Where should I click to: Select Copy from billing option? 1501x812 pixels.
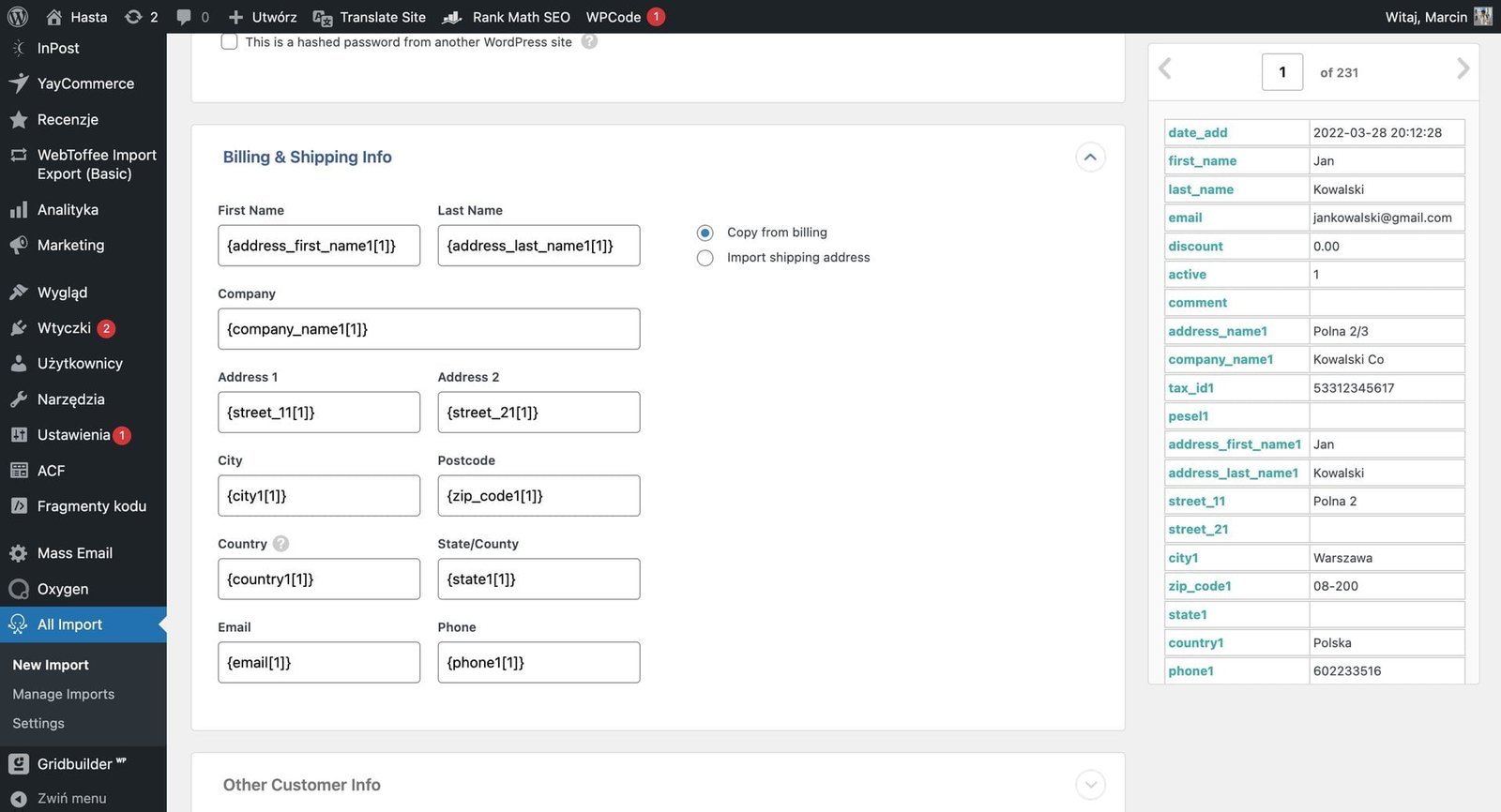click(x=705, y=233)
